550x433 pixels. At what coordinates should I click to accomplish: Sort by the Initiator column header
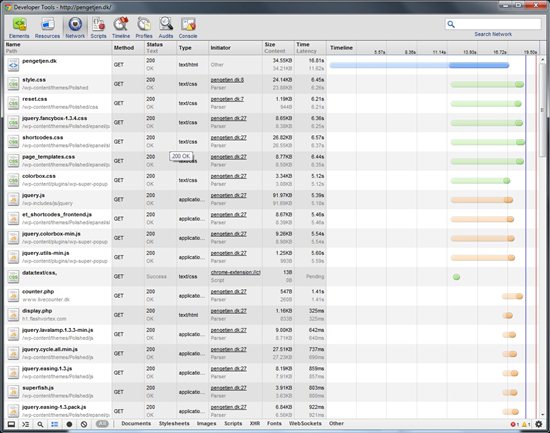point(236,48)
